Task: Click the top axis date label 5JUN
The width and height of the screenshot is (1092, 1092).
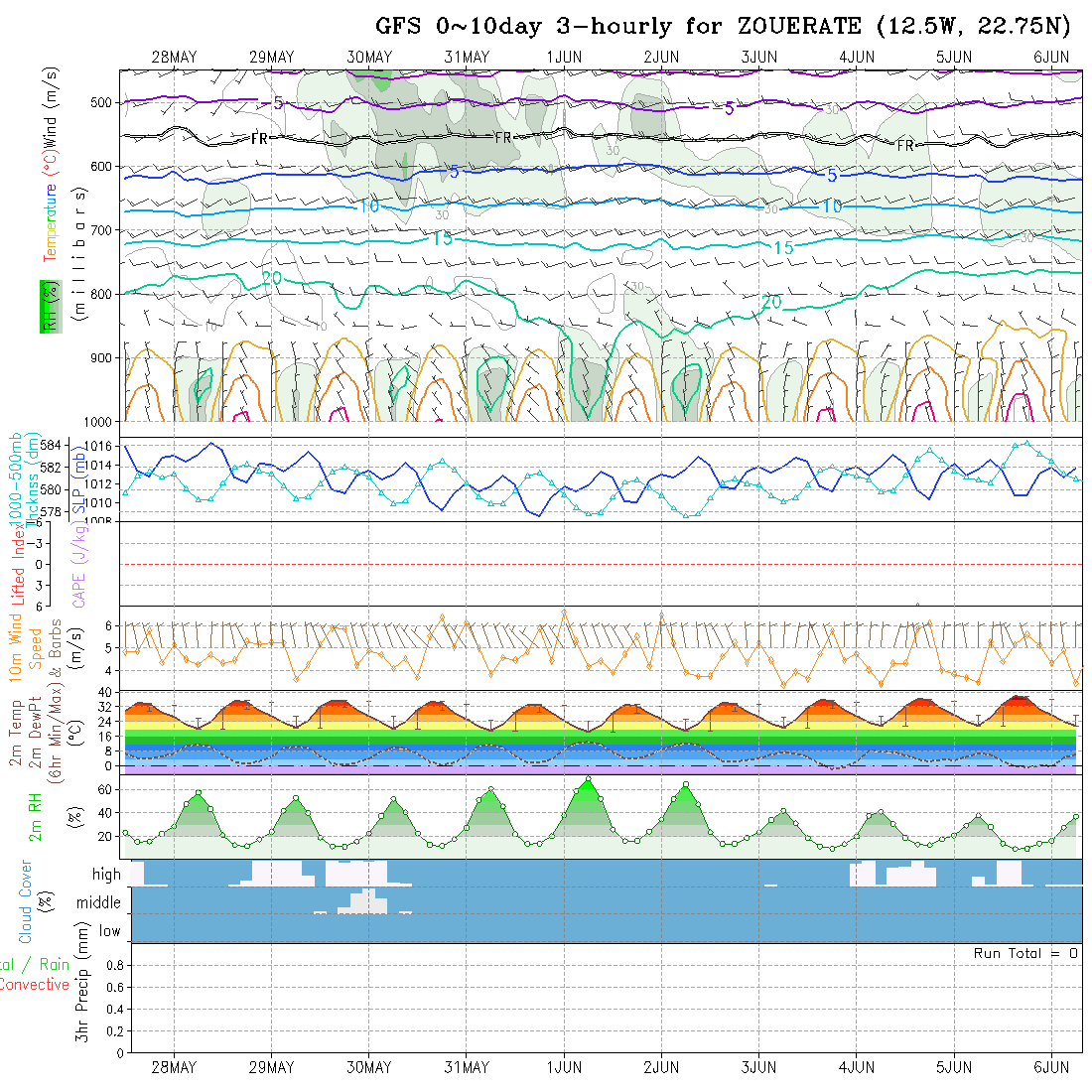Action: [x=954, y=58]
